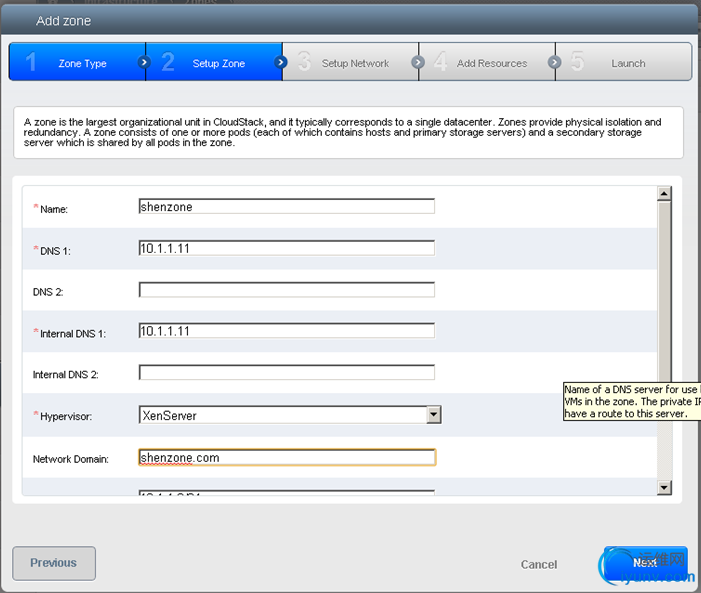Focus the DNS 1 input field
The image size is (701, 593).
coord(287,248)
